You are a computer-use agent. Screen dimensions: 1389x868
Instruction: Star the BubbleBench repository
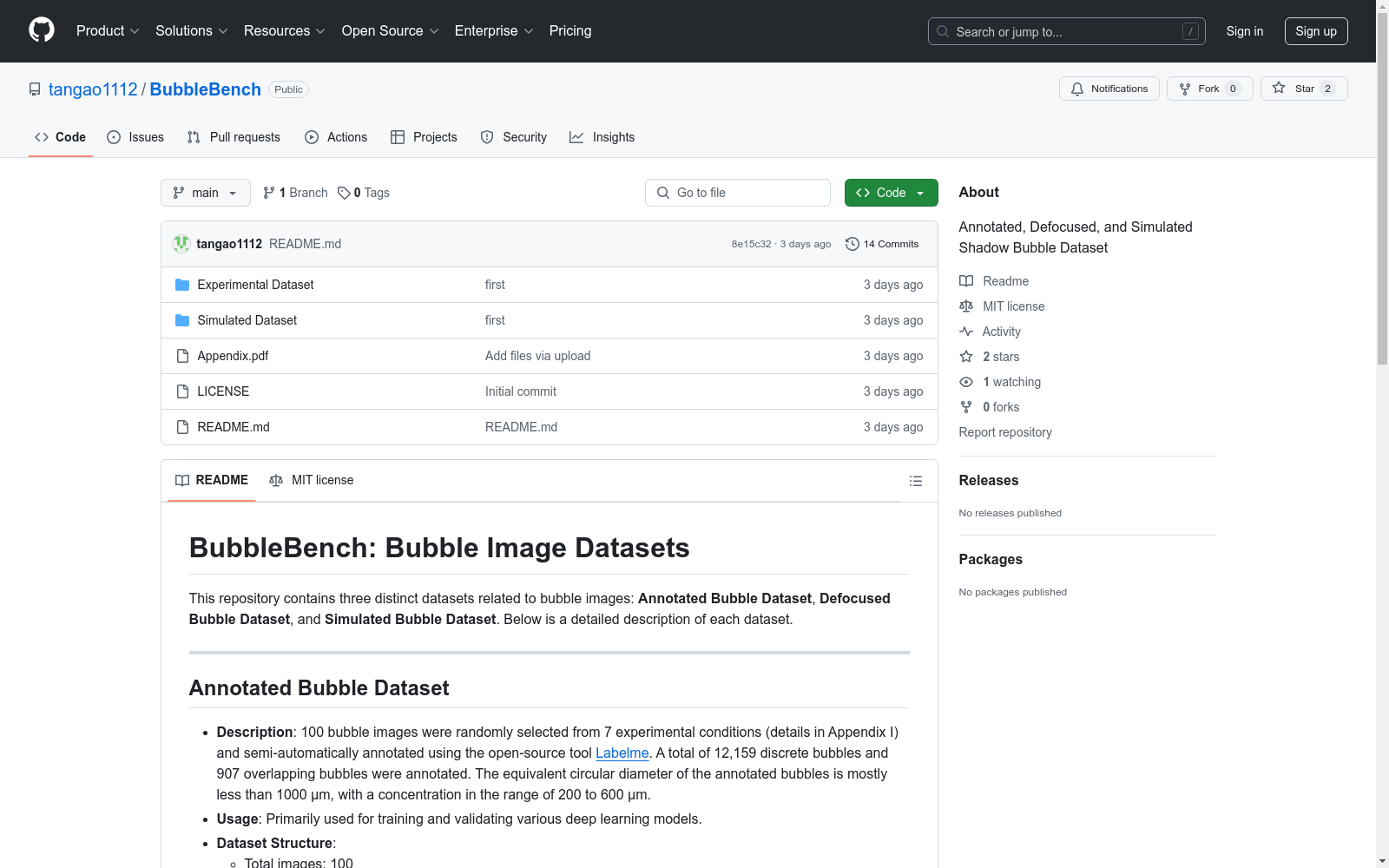pos(1304,89)
